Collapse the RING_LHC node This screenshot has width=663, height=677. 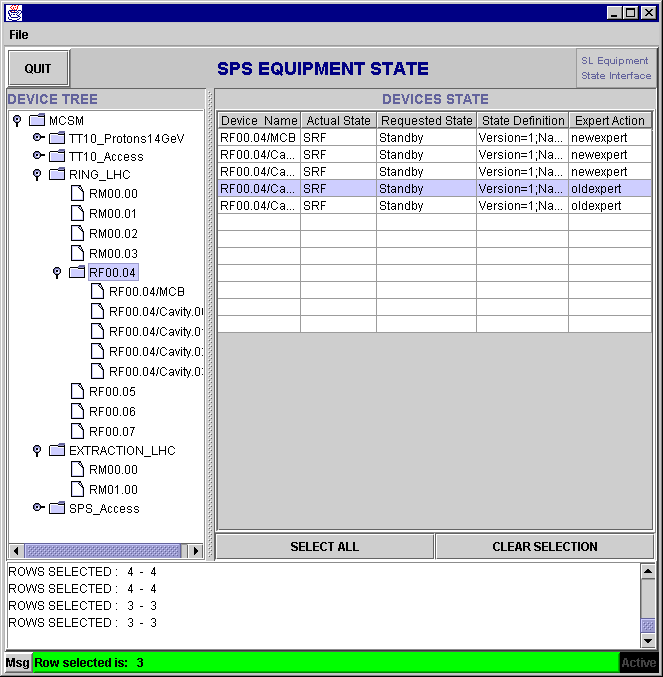(x=37, y=174)
